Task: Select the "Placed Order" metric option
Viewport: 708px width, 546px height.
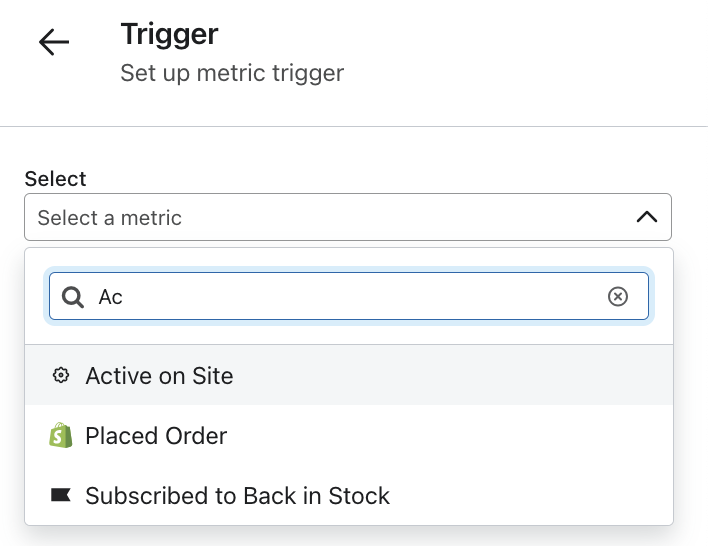Action: click(349, 436)
